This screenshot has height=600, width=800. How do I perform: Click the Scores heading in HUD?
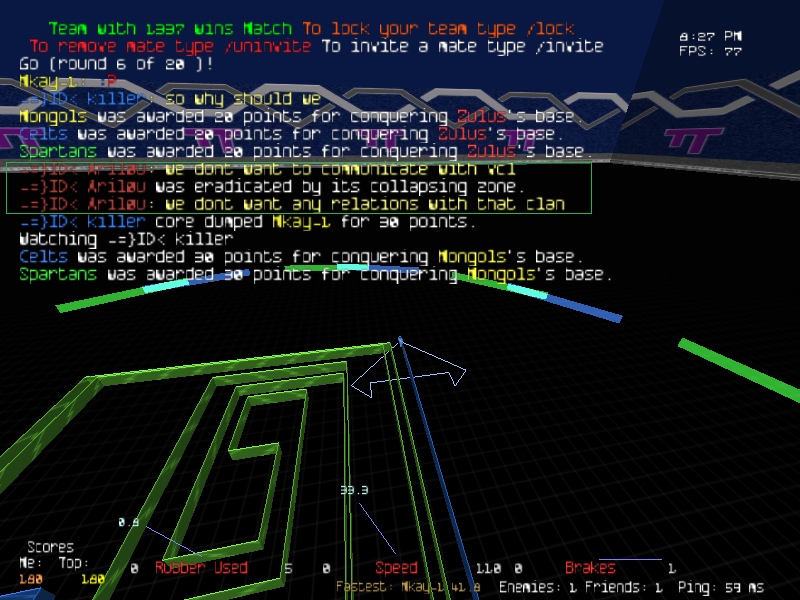(50, 547)
